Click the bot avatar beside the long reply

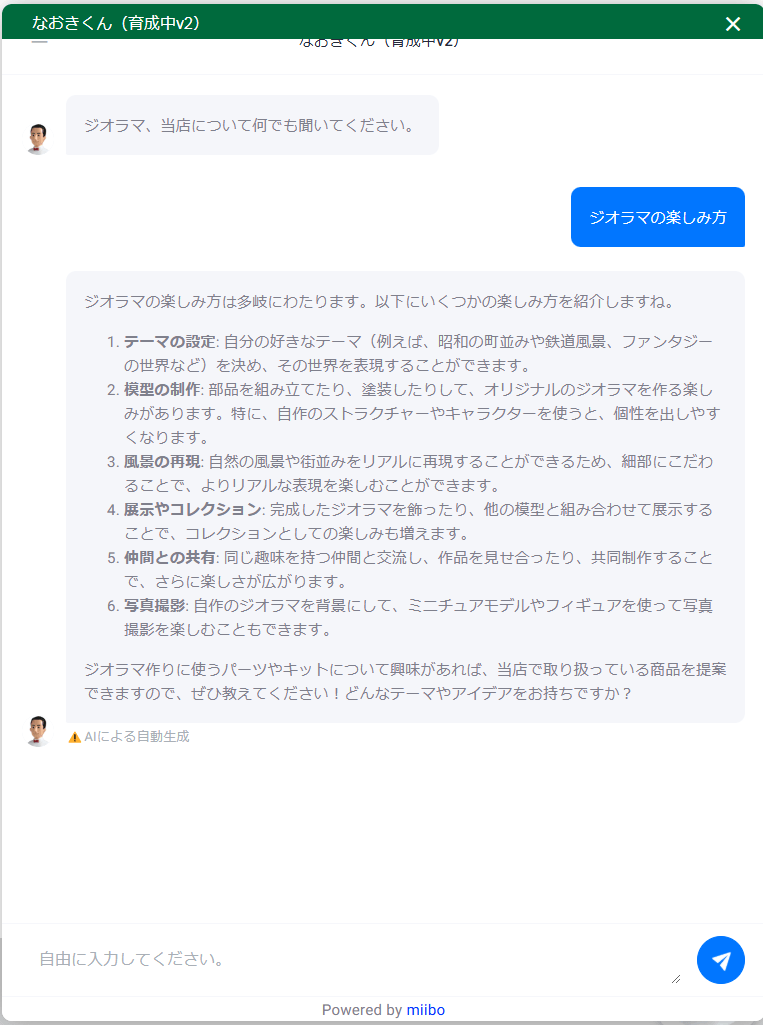(x=38, y=731)
